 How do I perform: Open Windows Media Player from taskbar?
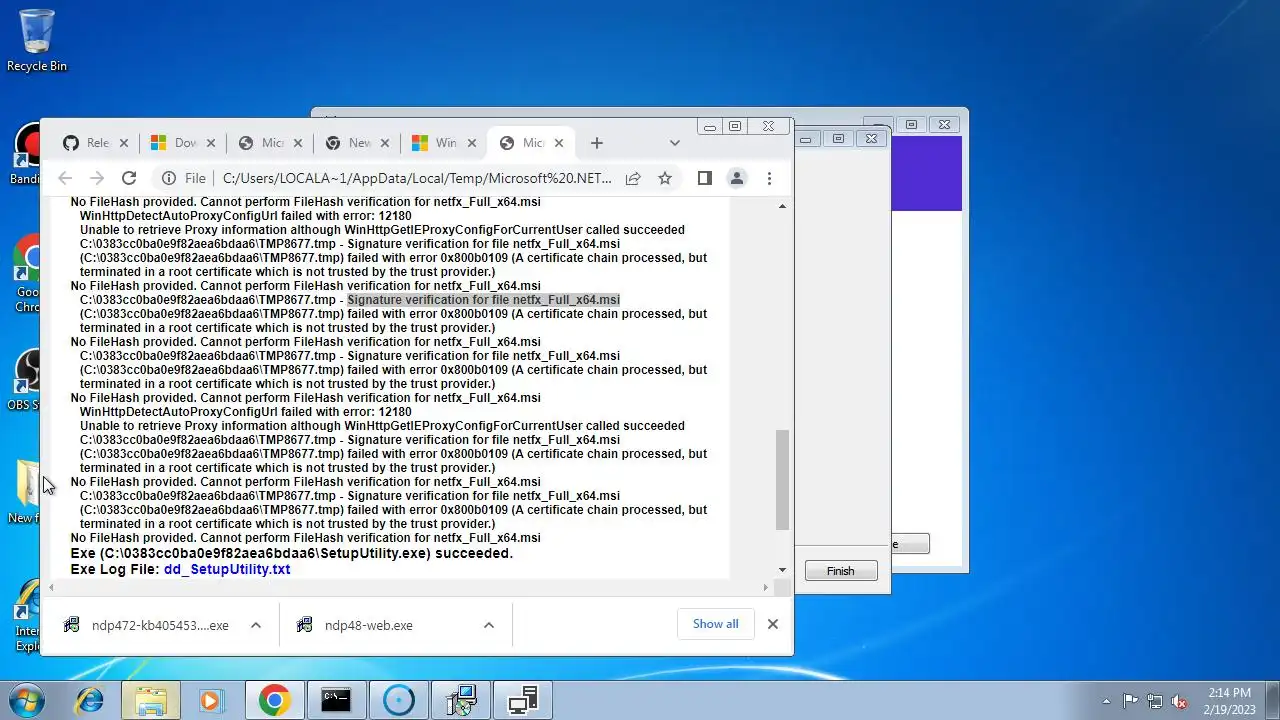(x=211, y=700)
